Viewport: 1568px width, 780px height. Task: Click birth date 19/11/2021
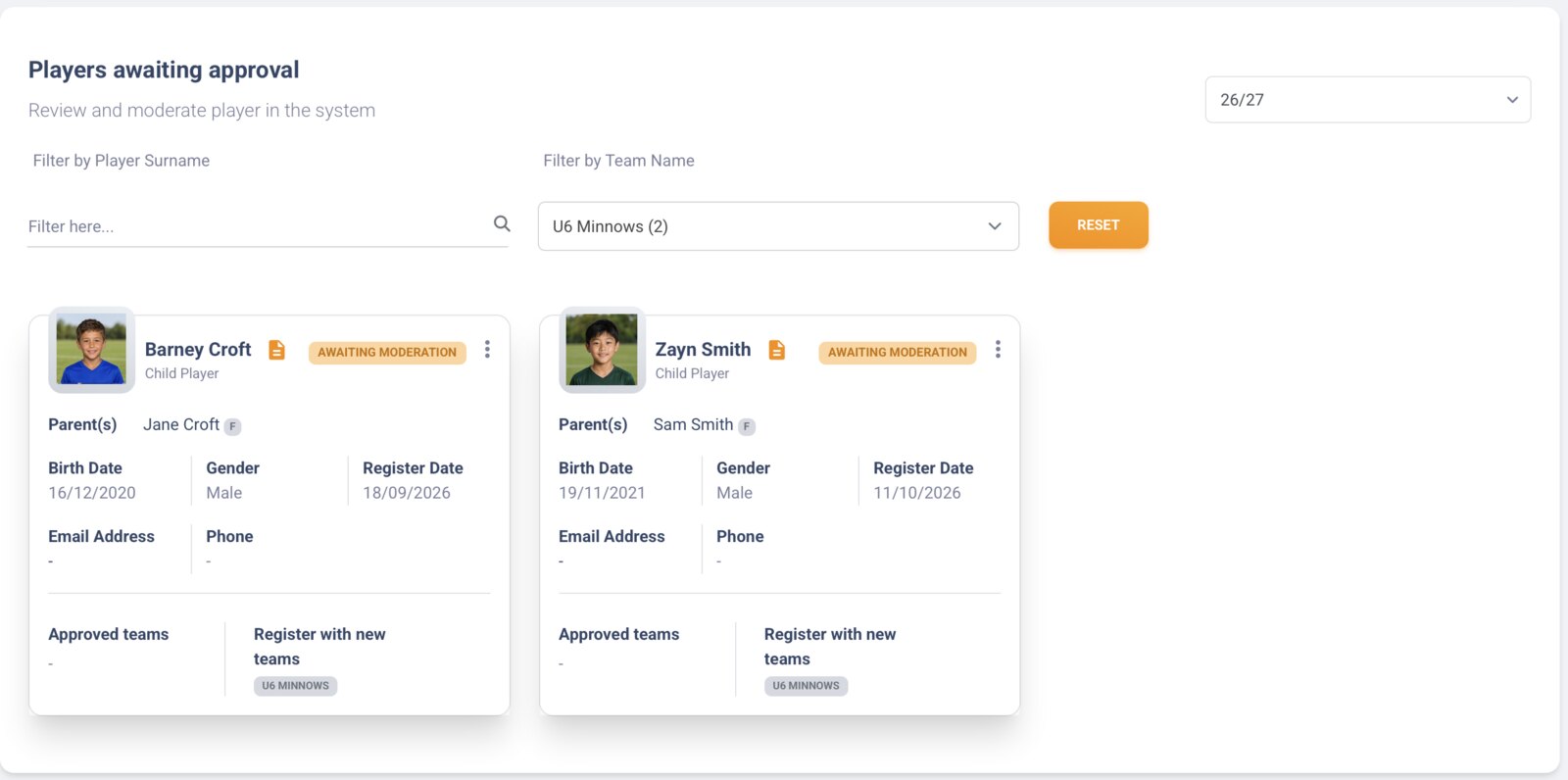pos(602,493)
